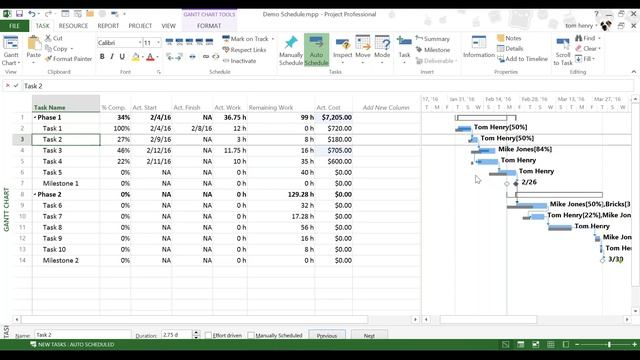Switch task to Auto Schedule

(x=316, y=51)
